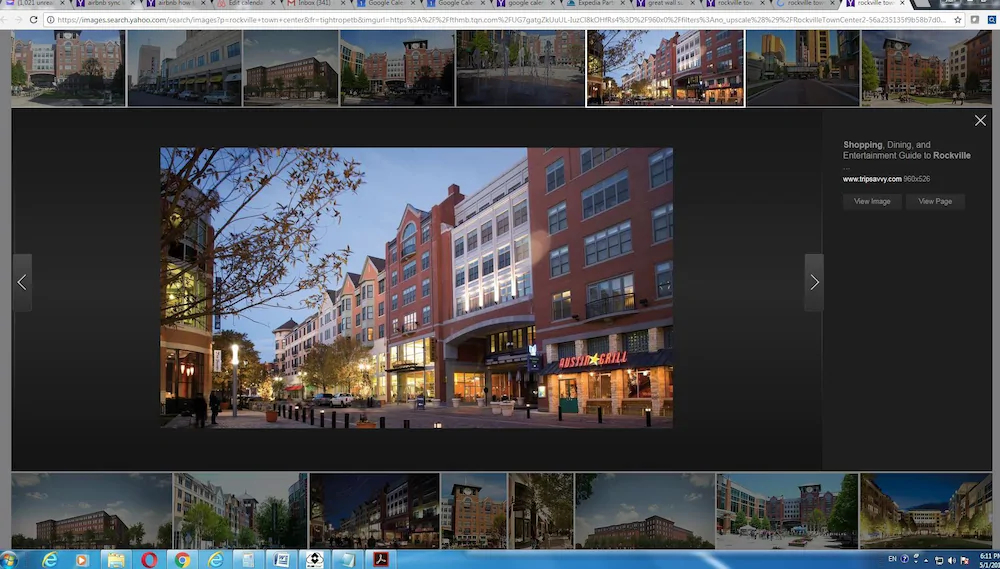Open the www.tripsavvy.com source link

pos(872,179)
